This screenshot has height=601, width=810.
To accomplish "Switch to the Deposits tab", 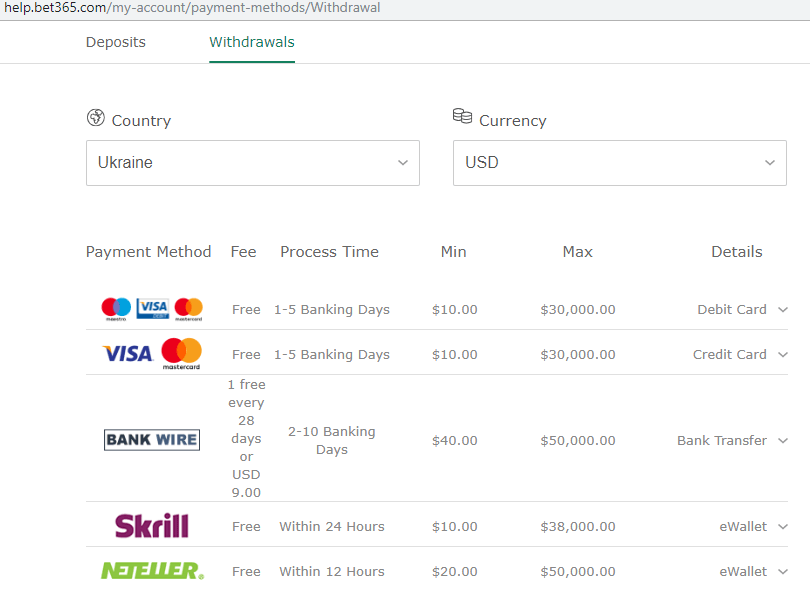I will 116,42.
